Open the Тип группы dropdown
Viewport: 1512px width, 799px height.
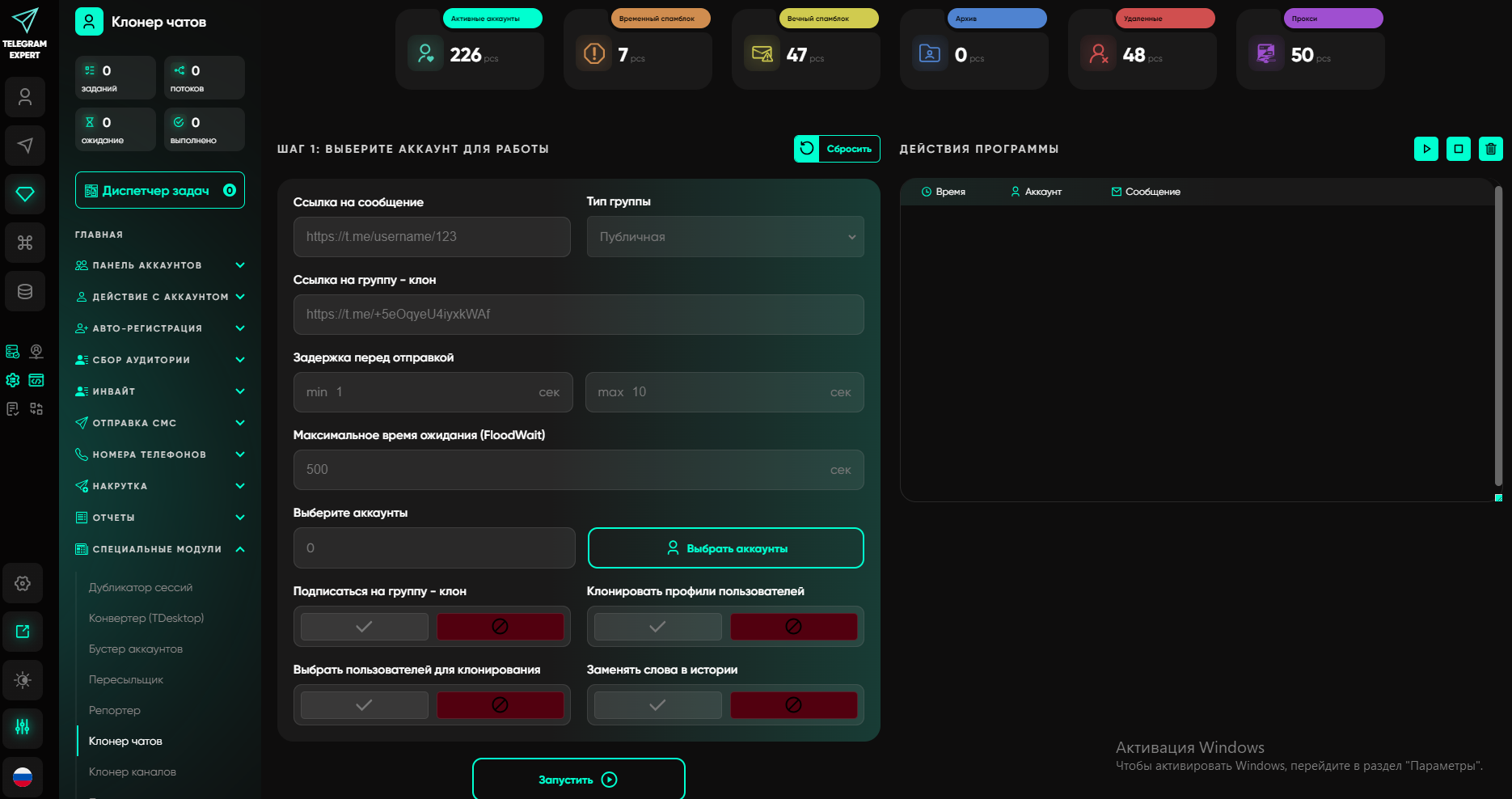coord(725,237)
